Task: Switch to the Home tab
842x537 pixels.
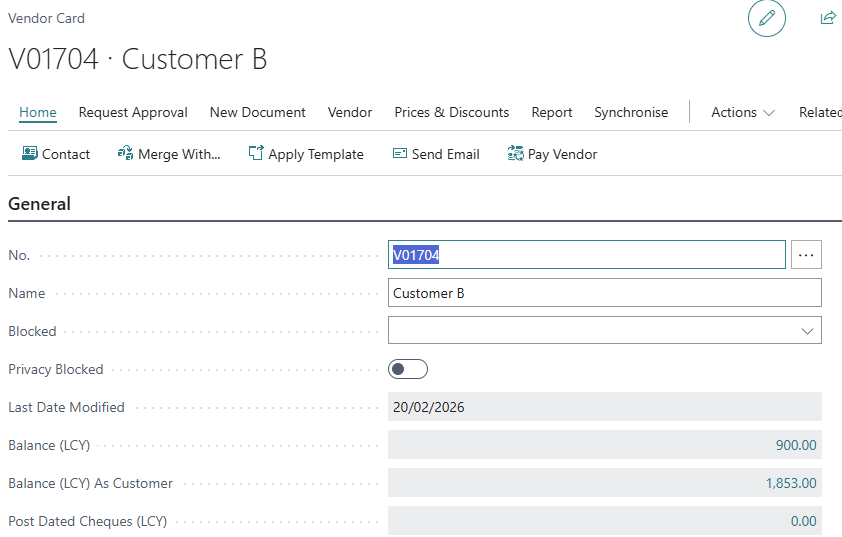Action: coord(38,113)
